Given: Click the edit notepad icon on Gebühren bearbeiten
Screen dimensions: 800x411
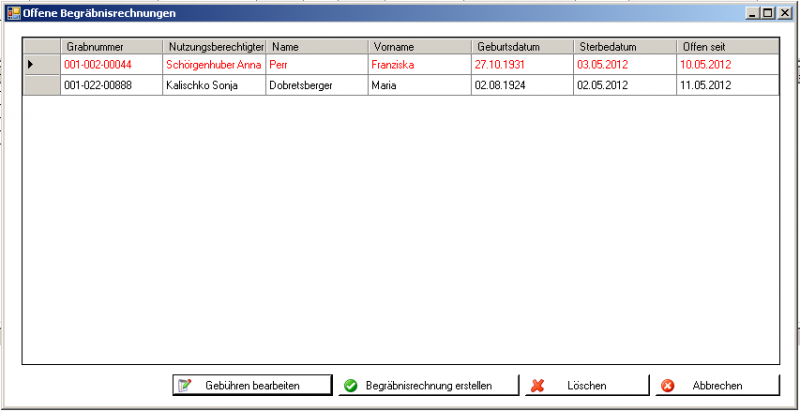Looking at the screenshot, I should click(x=183, y=386).
